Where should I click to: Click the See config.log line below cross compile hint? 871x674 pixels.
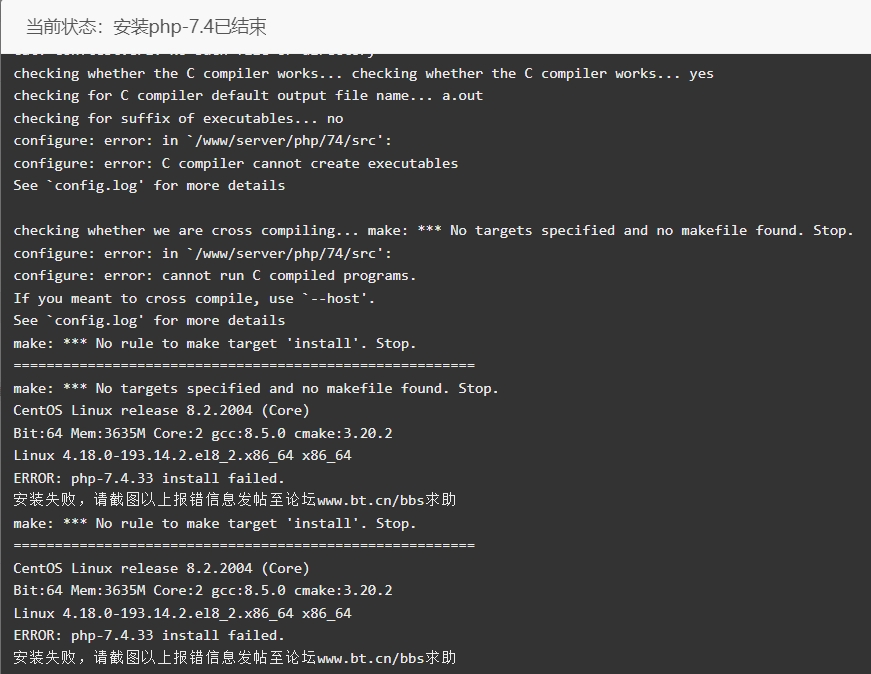149,321
